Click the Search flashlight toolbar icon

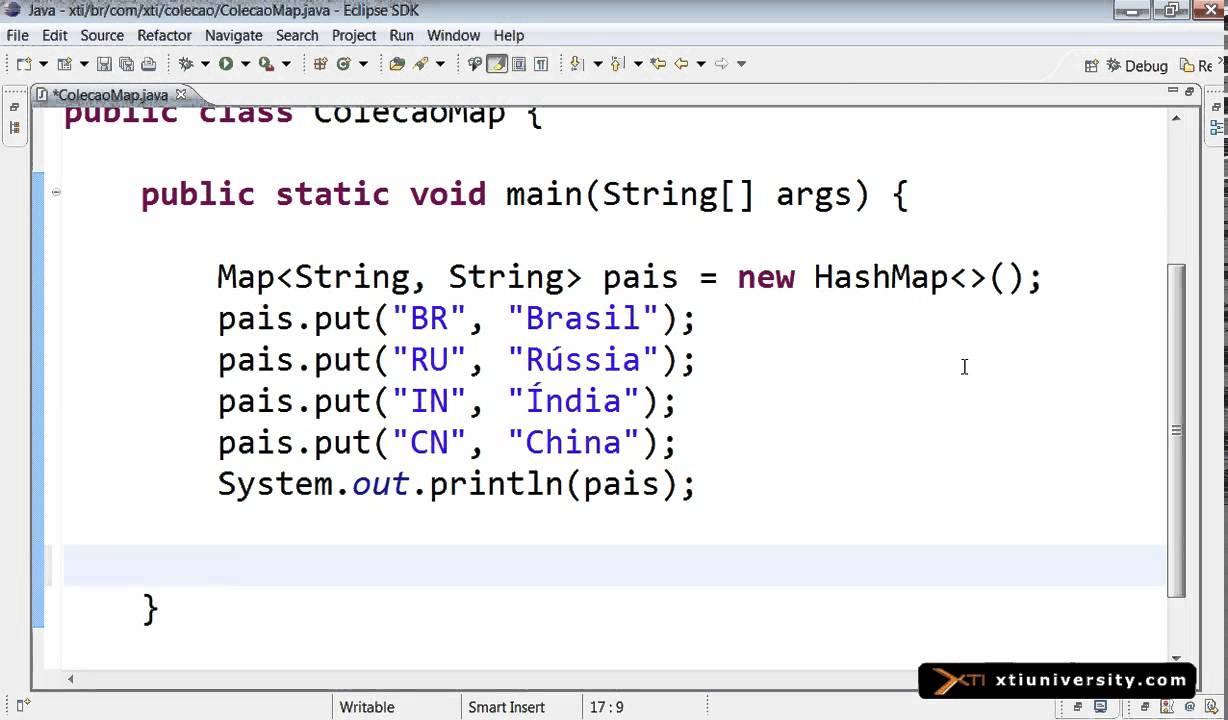(x=421, y=64)
